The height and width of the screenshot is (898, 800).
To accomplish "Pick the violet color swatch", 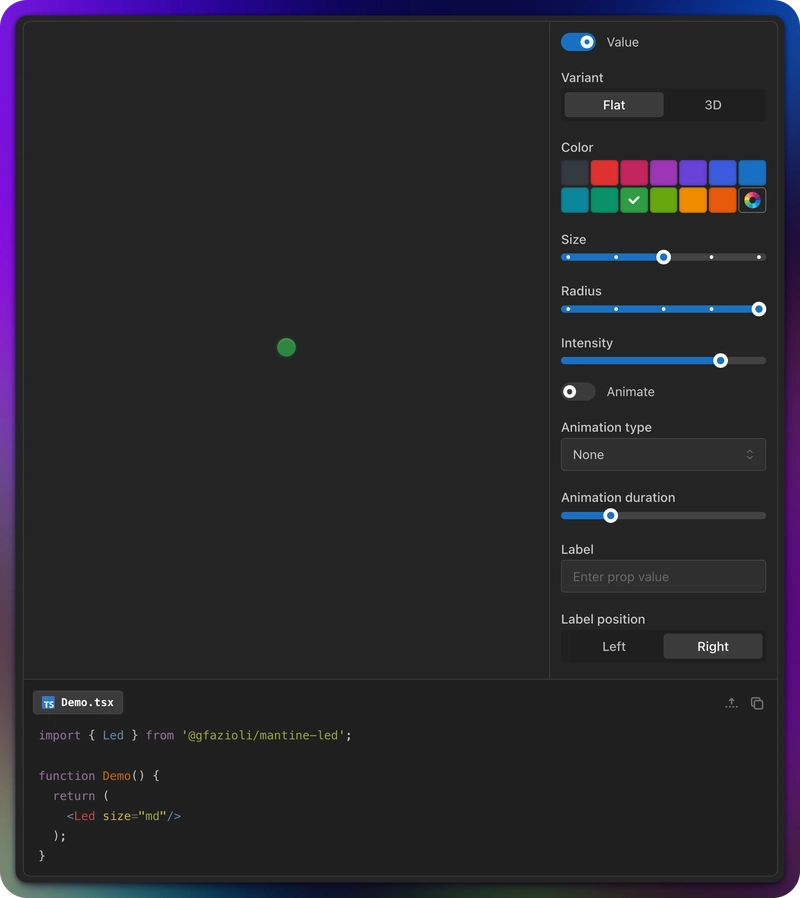I will (x=693, y=172).
